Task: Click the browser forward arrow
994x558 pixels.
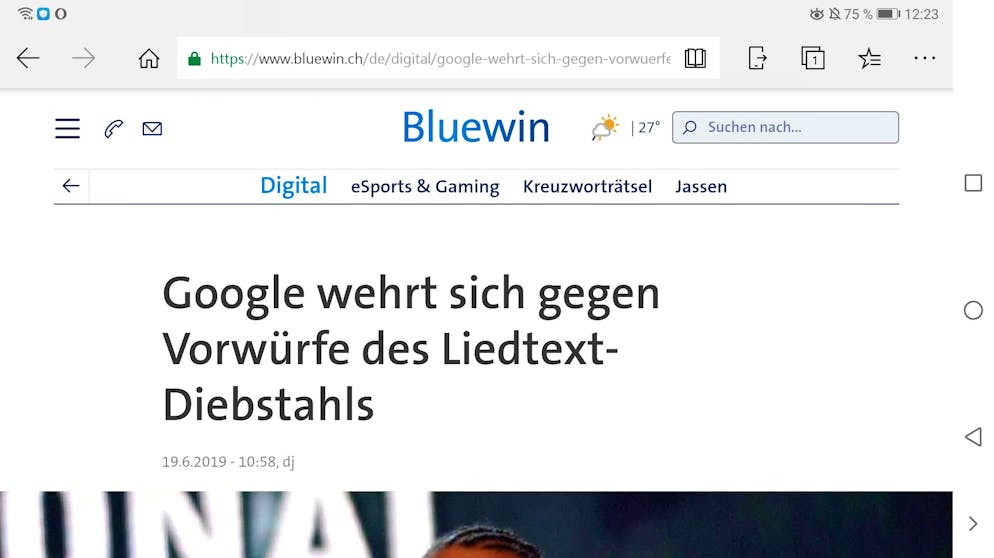Action: pos(83,58)
